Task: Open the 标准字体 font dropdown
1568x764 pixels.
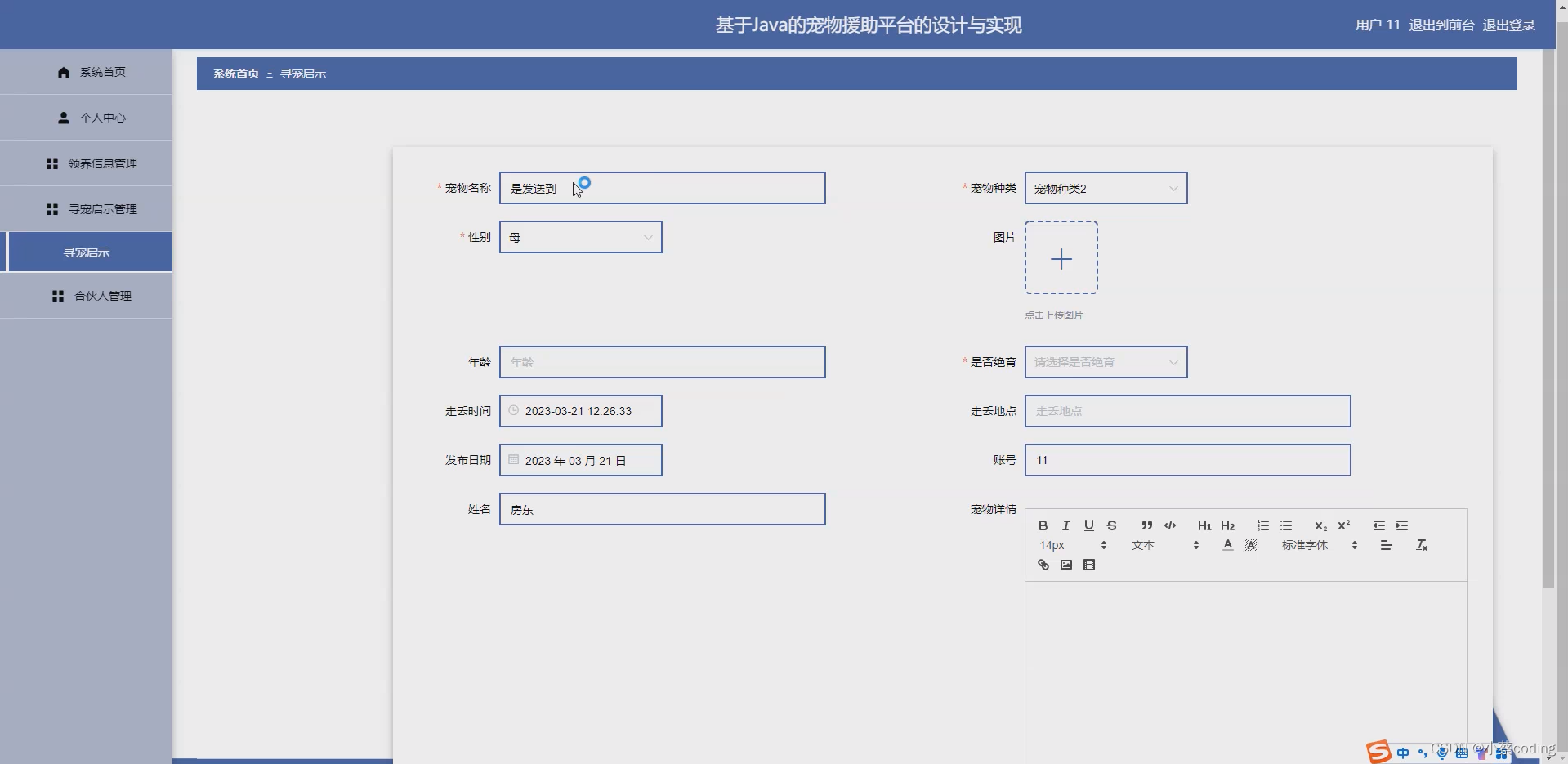Action: pos(1319,545)
